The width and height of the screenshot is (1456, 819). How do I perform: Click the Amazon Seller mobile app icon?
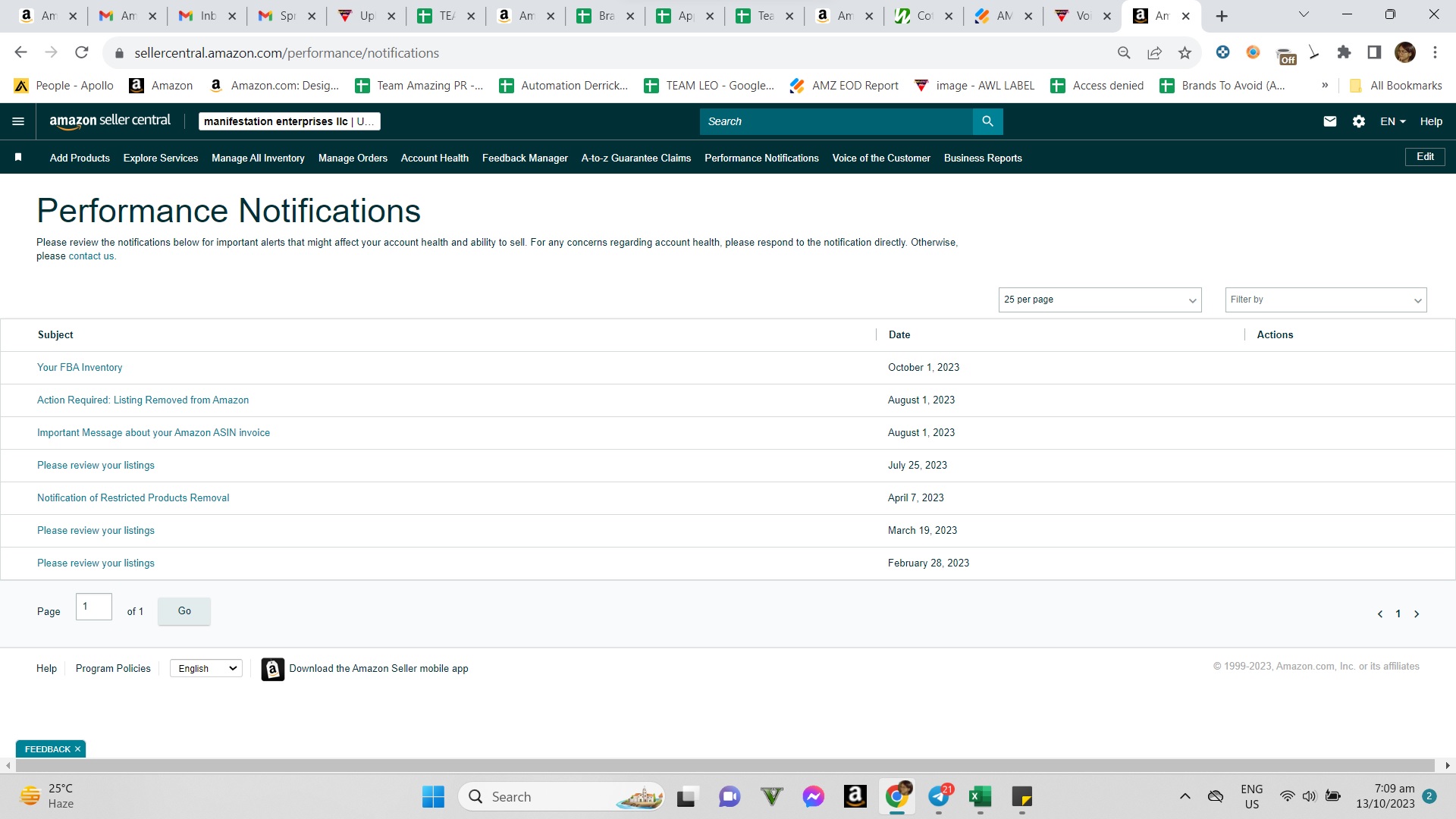[273, 669]
